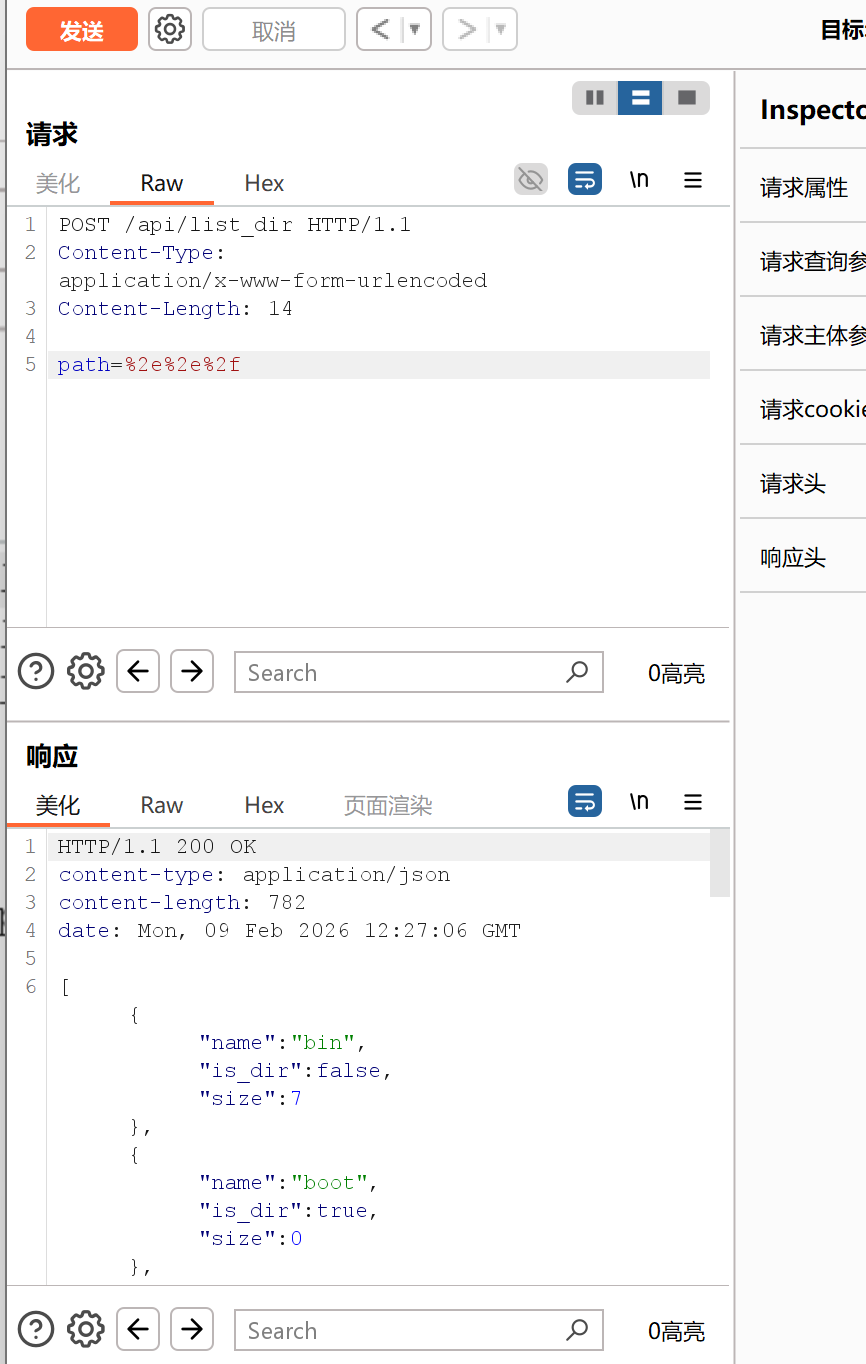Click the request search input field
The height and width of the screenshot is (1364, 866).
click(400, 673)
